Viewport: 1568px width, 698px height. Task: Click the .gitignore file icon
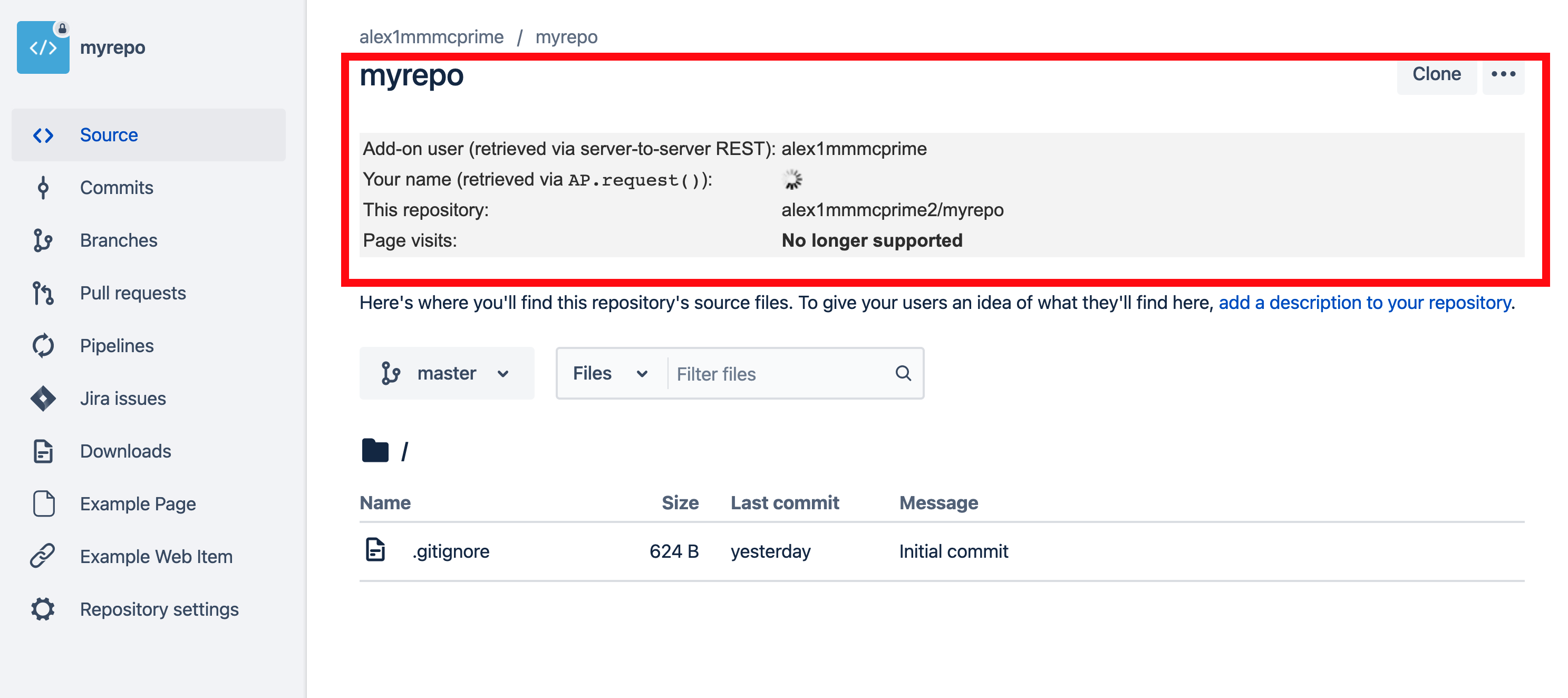(x=375, y=549)
